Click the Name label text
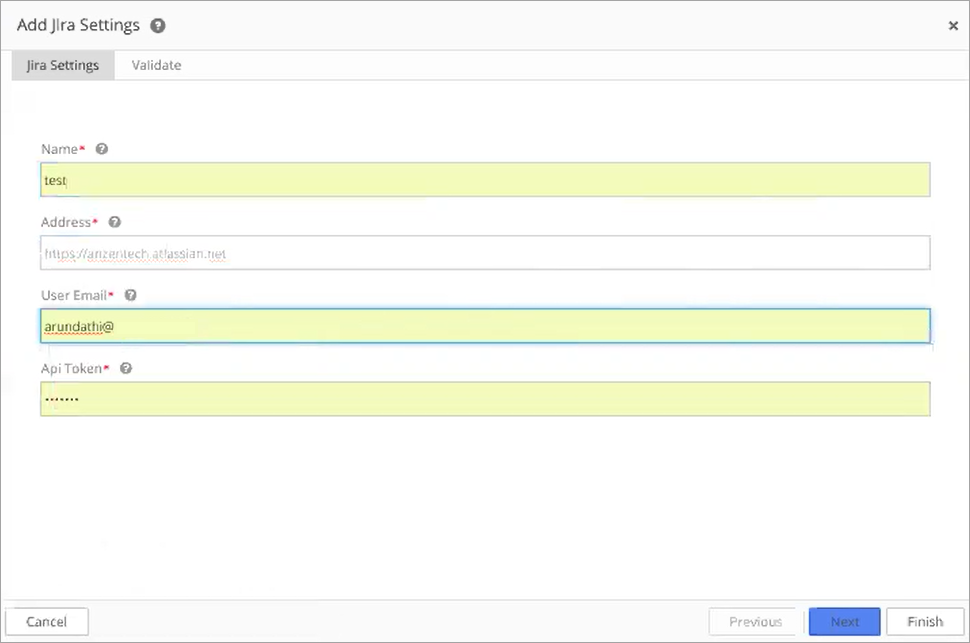The height and width of the screenshot is (643, 970). coord(59,149)
